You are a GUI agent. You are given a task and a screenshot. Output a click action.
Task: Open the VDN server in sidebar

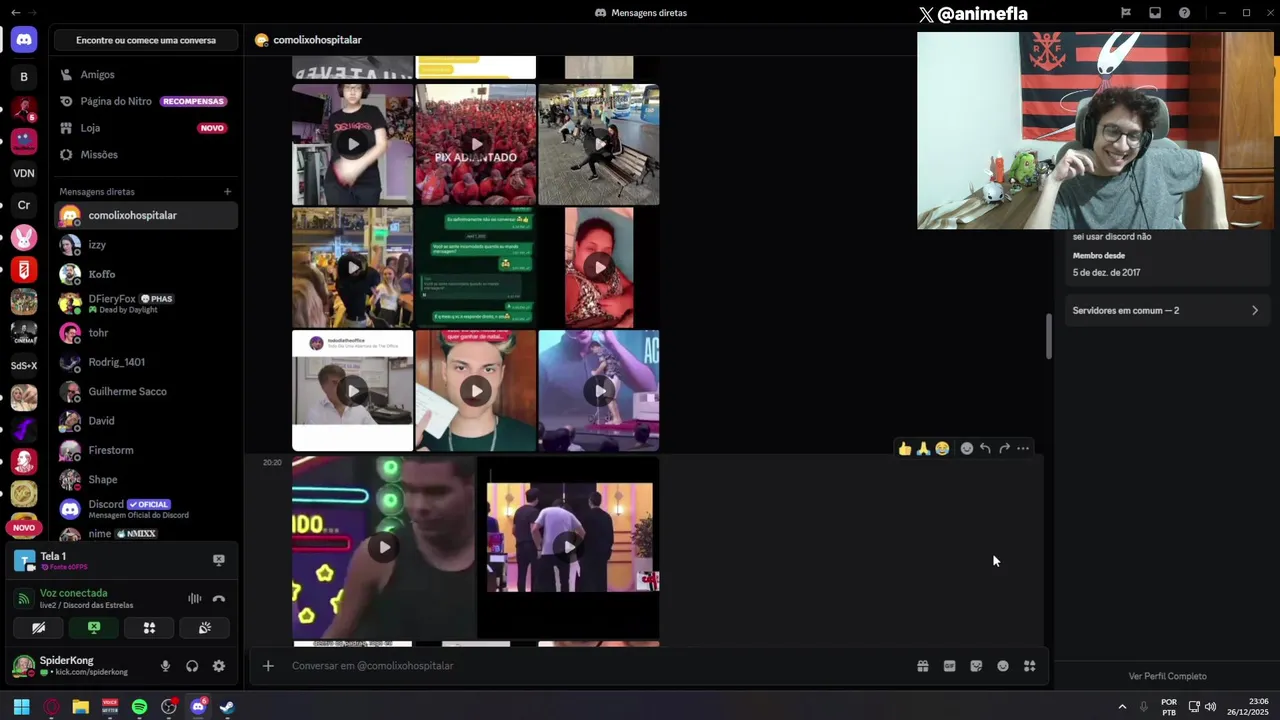tap(24, 173)
